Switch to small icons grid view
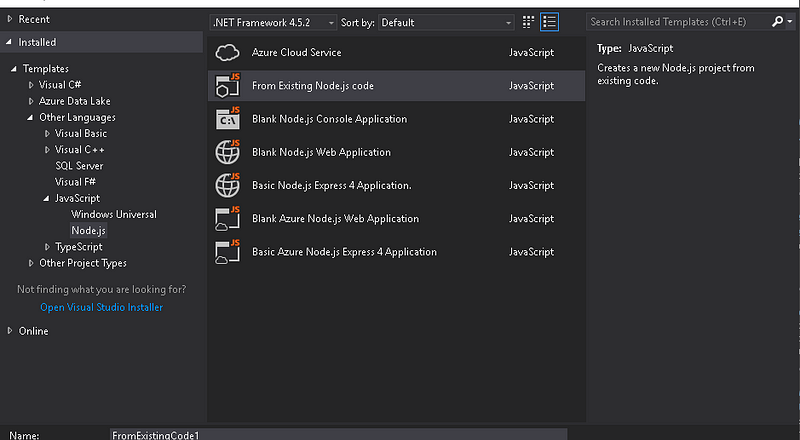 point(528,22)
